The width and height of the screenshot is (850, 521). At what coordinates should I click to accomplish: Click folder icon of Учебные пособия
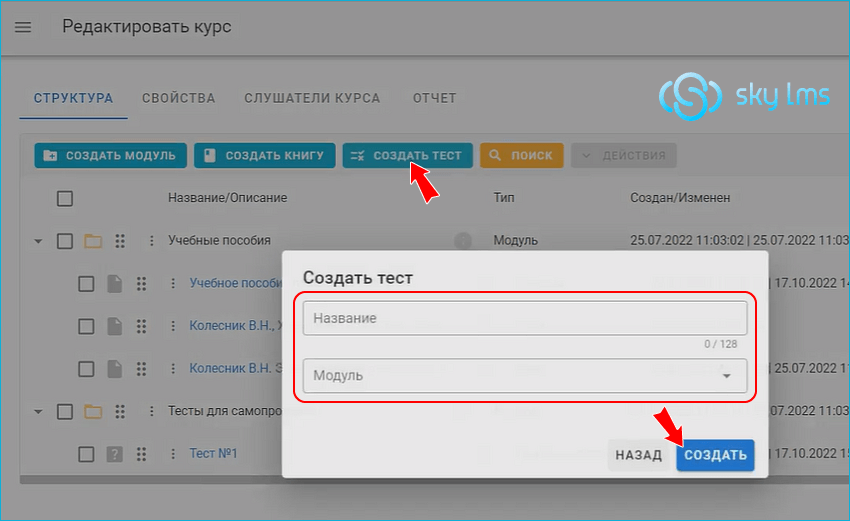[x=93, y=241]
